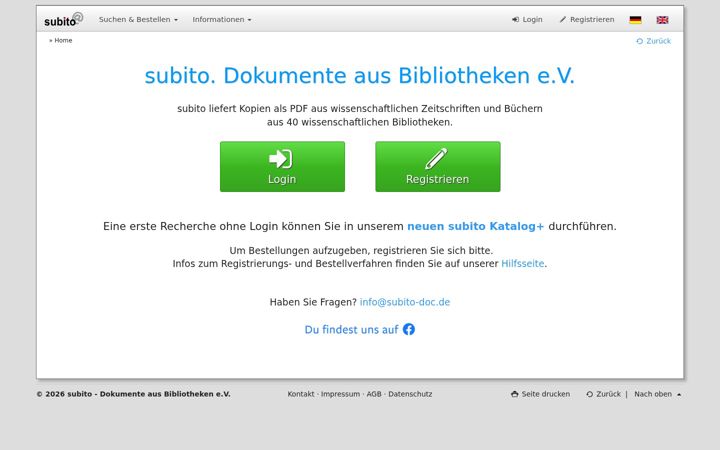Click Seite drucken in the footer
Screen dimensions: 720x450
tap(540, 394)
